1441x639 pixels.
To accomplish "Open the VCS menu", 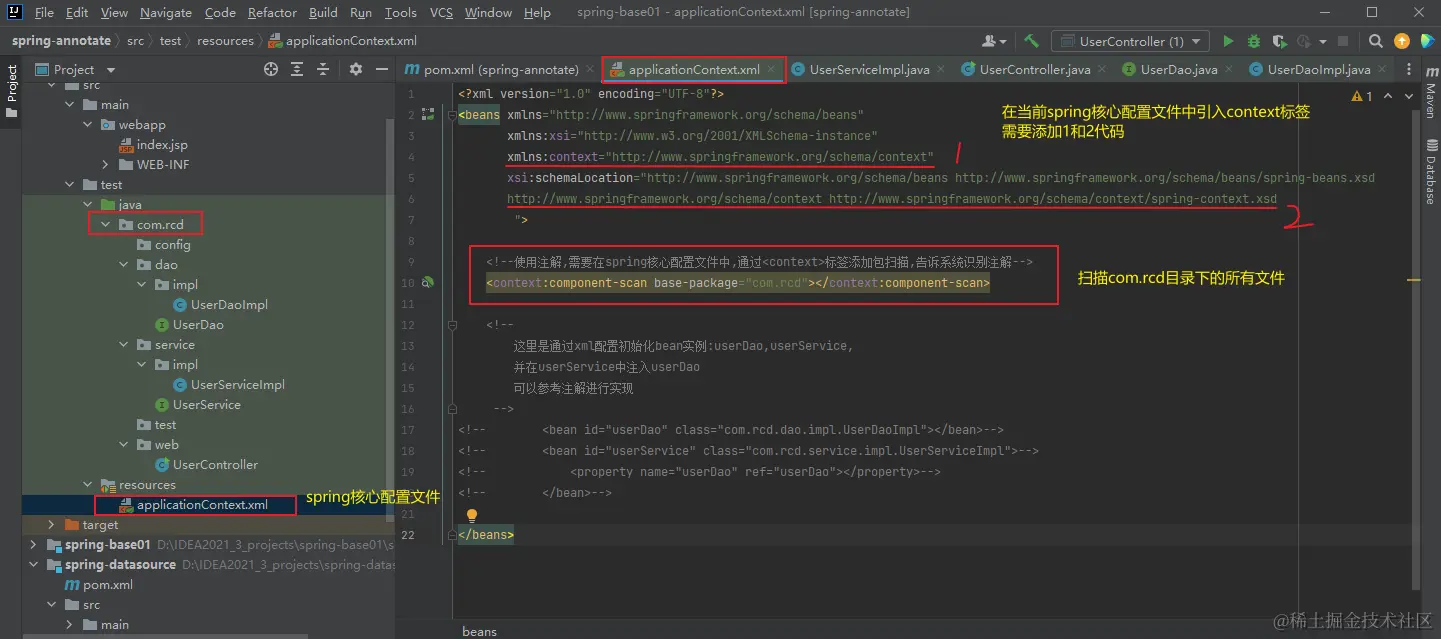I will pos(441,12).
